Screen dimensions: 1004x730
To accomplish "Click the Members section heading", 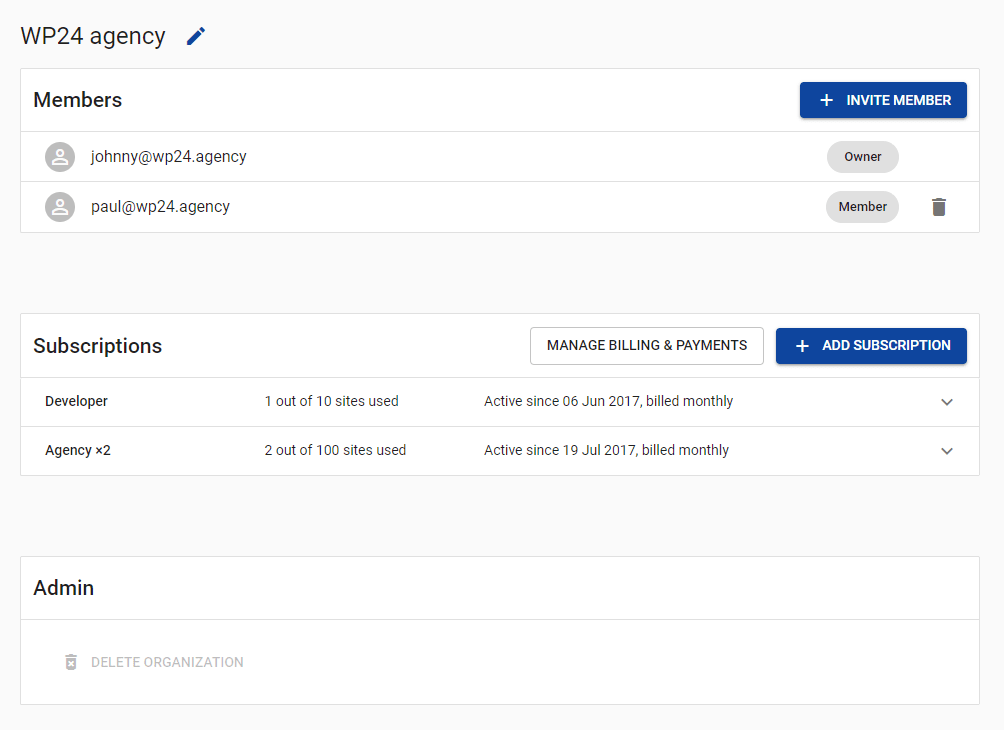I will pyautogui.click(x=77, y=100).
